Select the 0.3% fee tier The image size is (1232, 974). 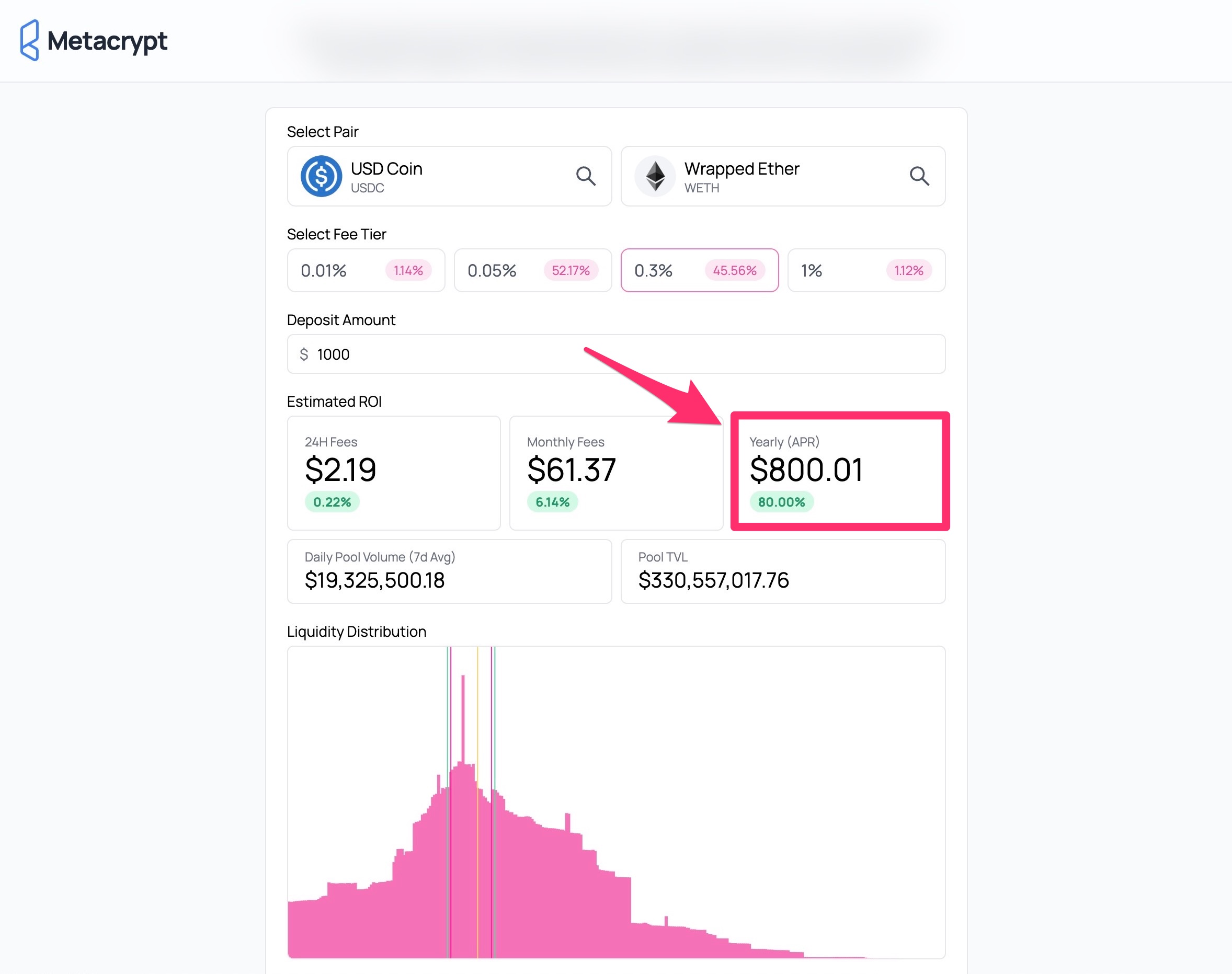[x=700, y=270]
